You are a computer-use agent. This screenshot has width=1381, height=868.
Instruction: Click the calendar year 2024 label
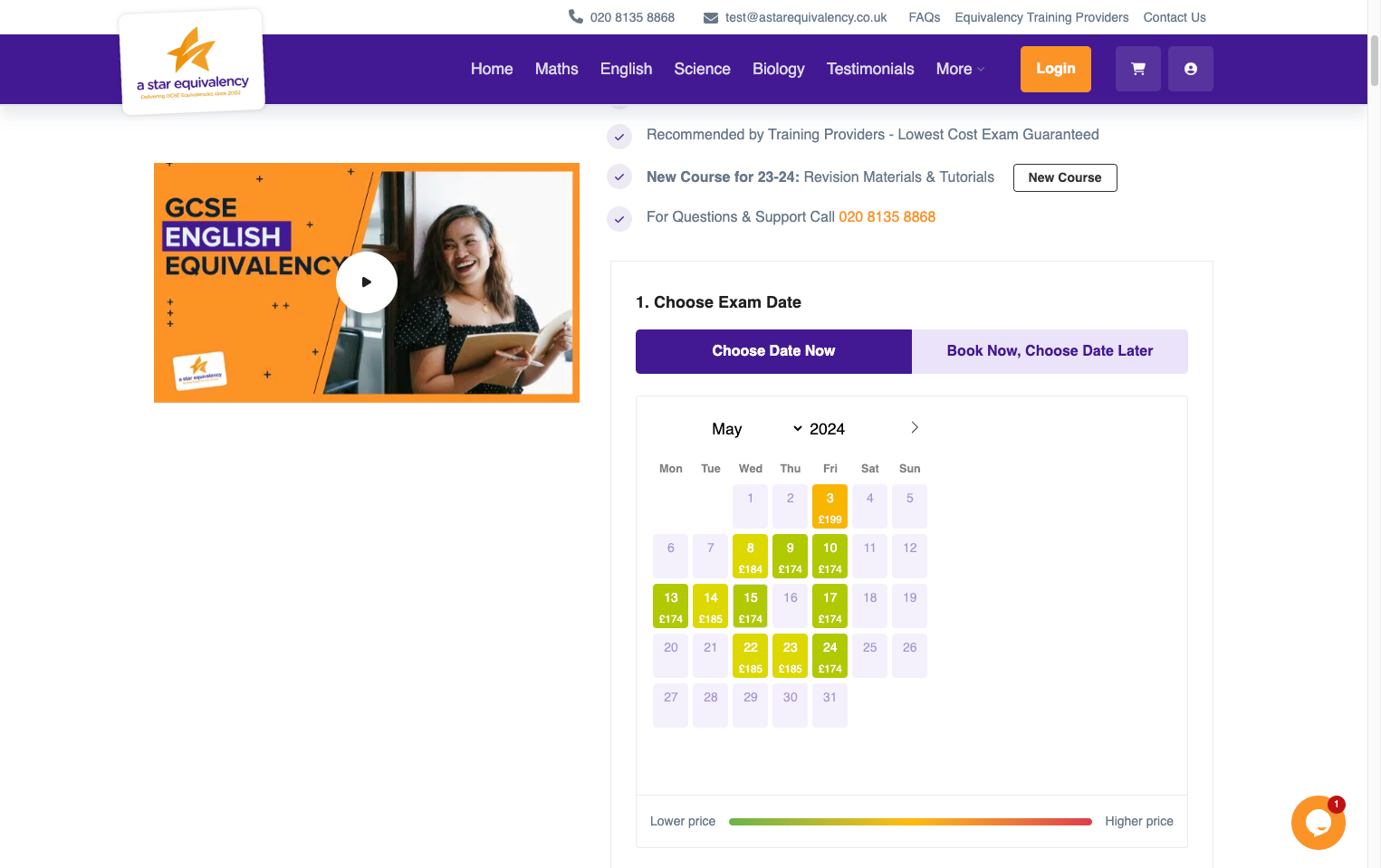click(x=827, y=429)
